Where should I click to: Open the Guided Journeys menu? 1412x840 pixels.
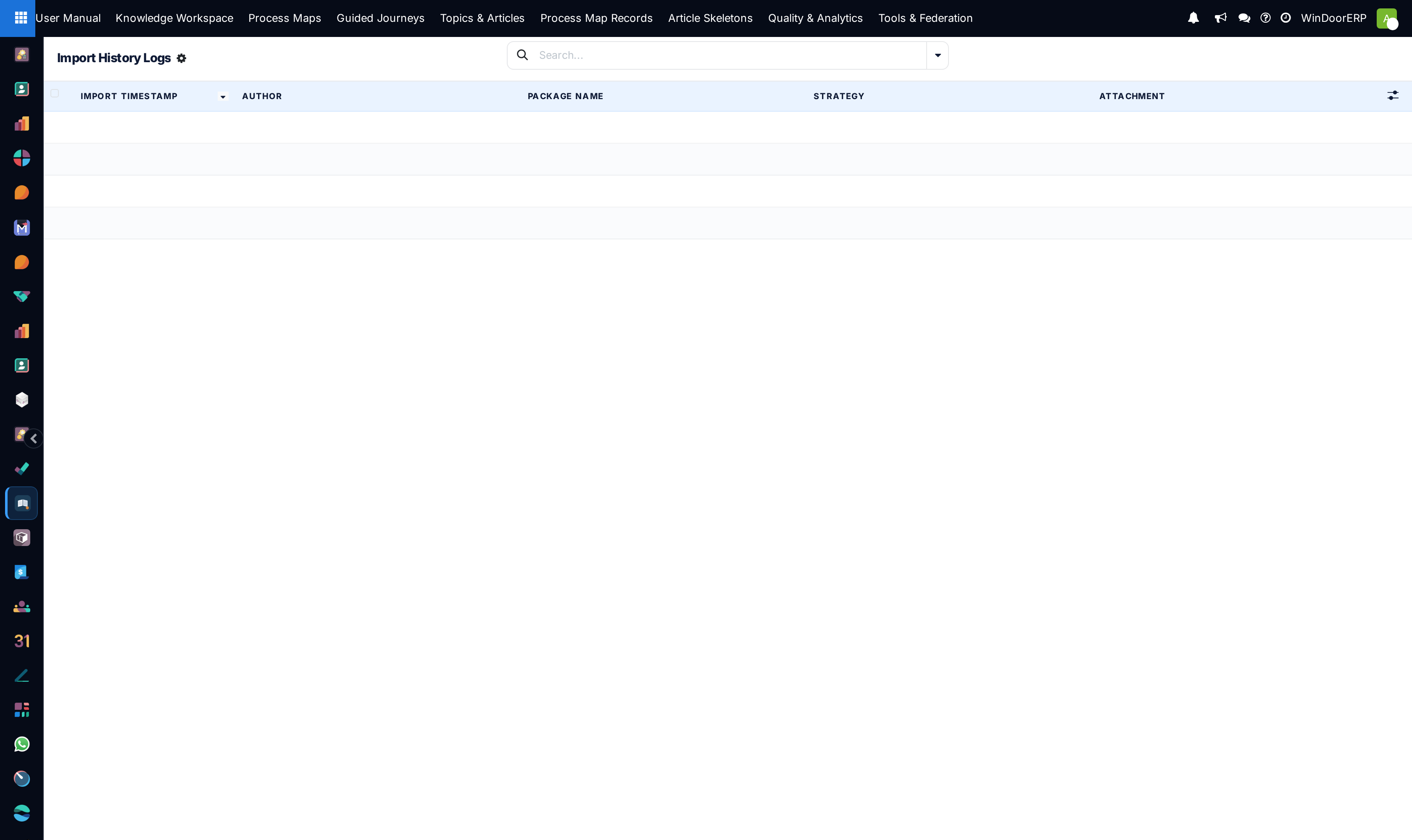381,18
